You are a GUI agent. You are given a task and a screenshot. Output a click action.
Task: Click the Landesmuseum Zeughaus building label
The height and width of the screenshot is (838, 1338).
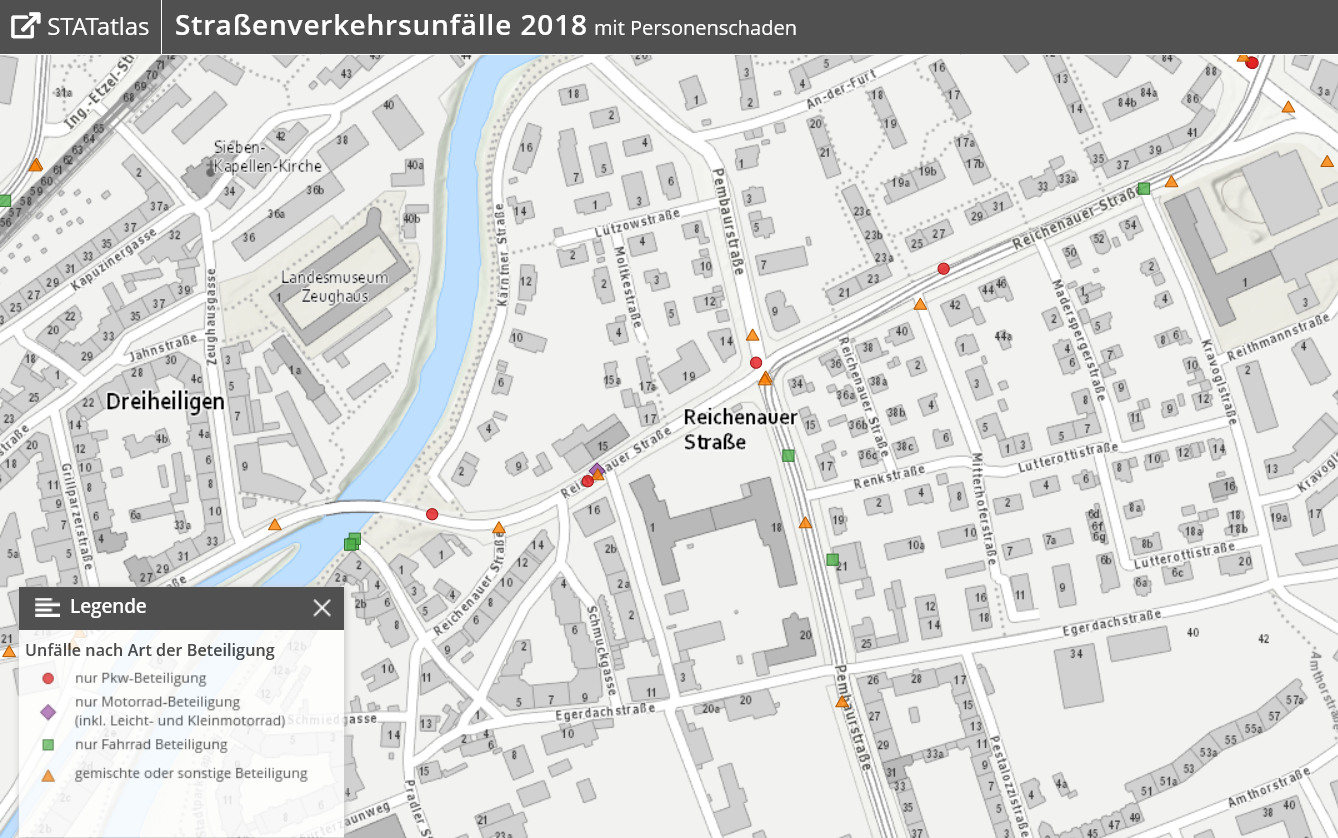(x=325, y=287)
